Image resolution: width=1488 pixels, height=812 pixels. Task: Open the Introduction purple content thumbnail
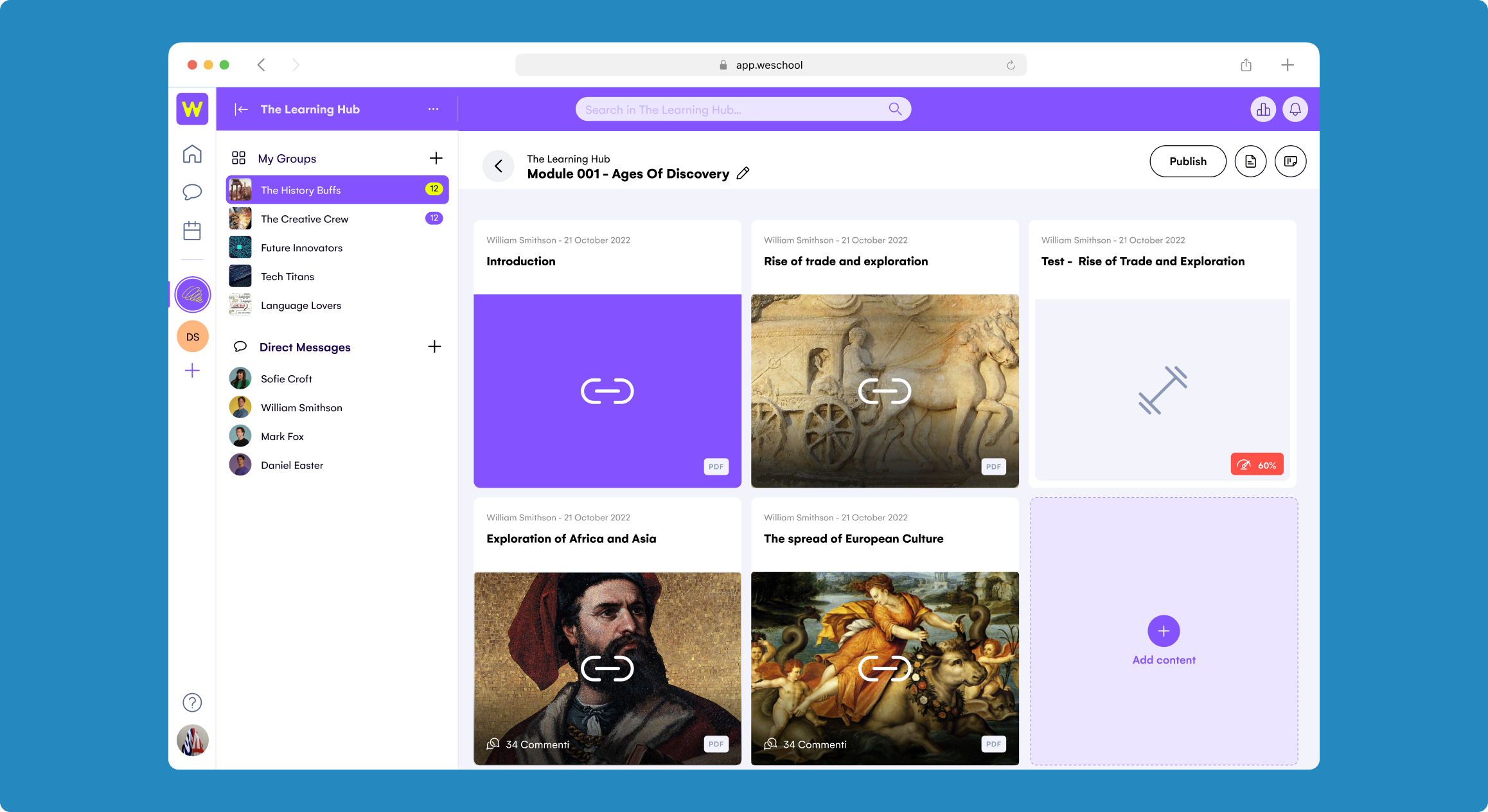(607, 391)
